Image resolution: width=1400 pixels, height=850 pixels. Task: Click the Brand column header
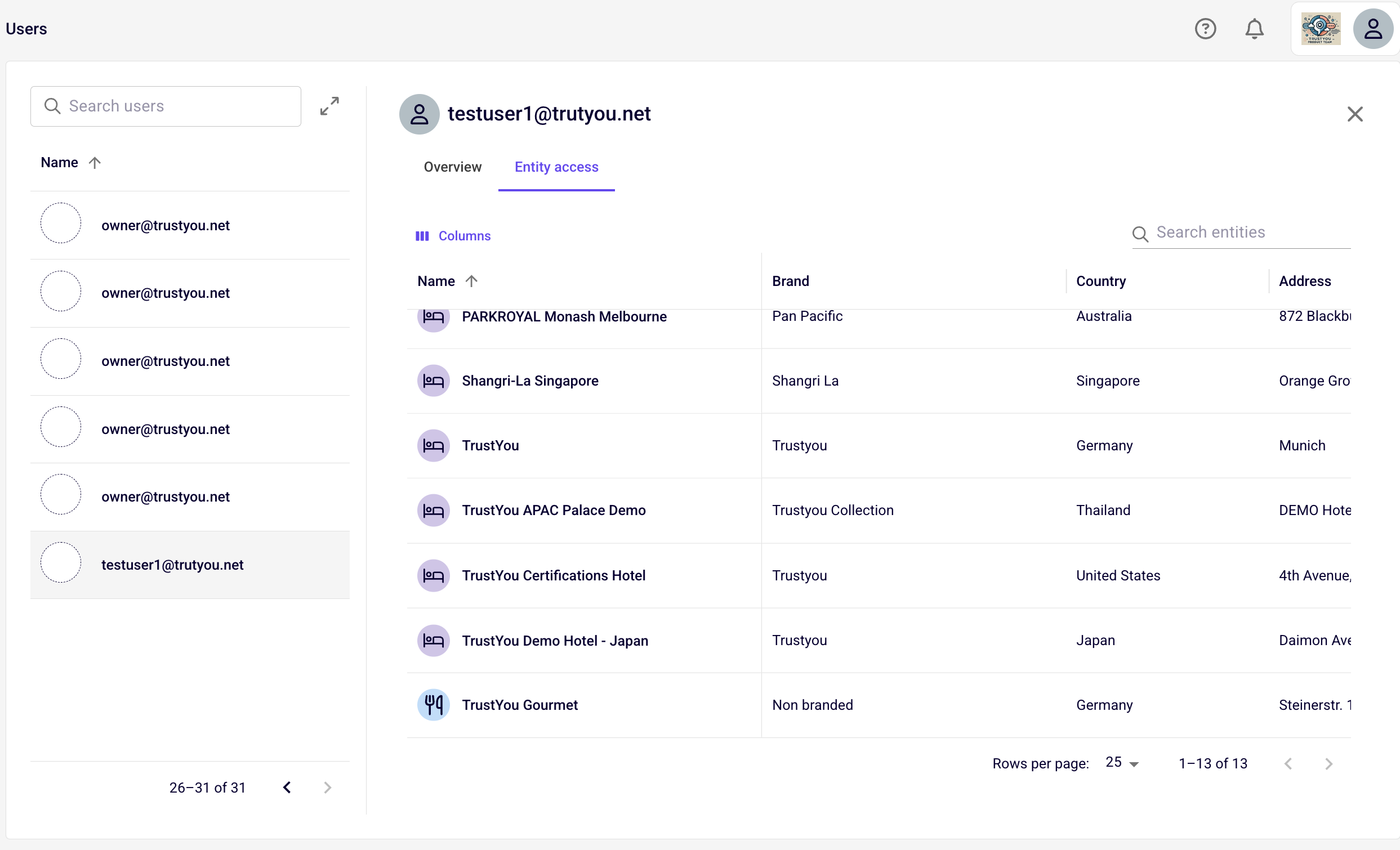pyautogui.click(x=790, y=281)
